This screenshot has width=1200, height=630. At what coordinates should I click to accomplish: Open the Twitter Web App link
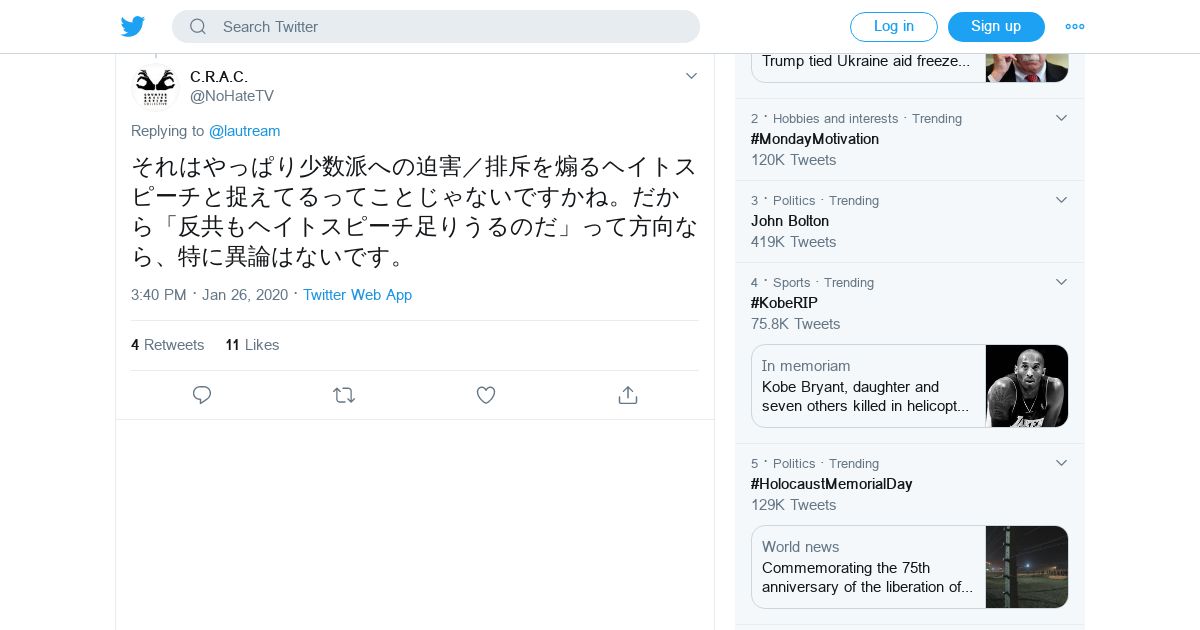[x=357, y=295]
